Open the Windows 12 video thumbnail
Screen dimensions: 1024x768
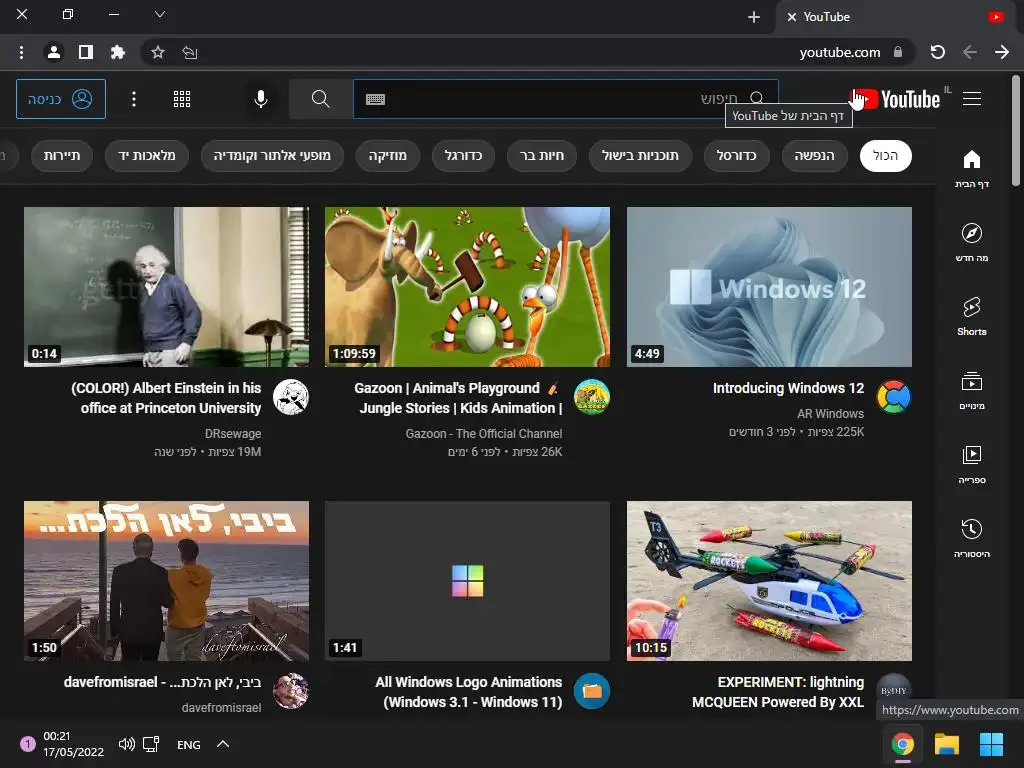point(769,287)
